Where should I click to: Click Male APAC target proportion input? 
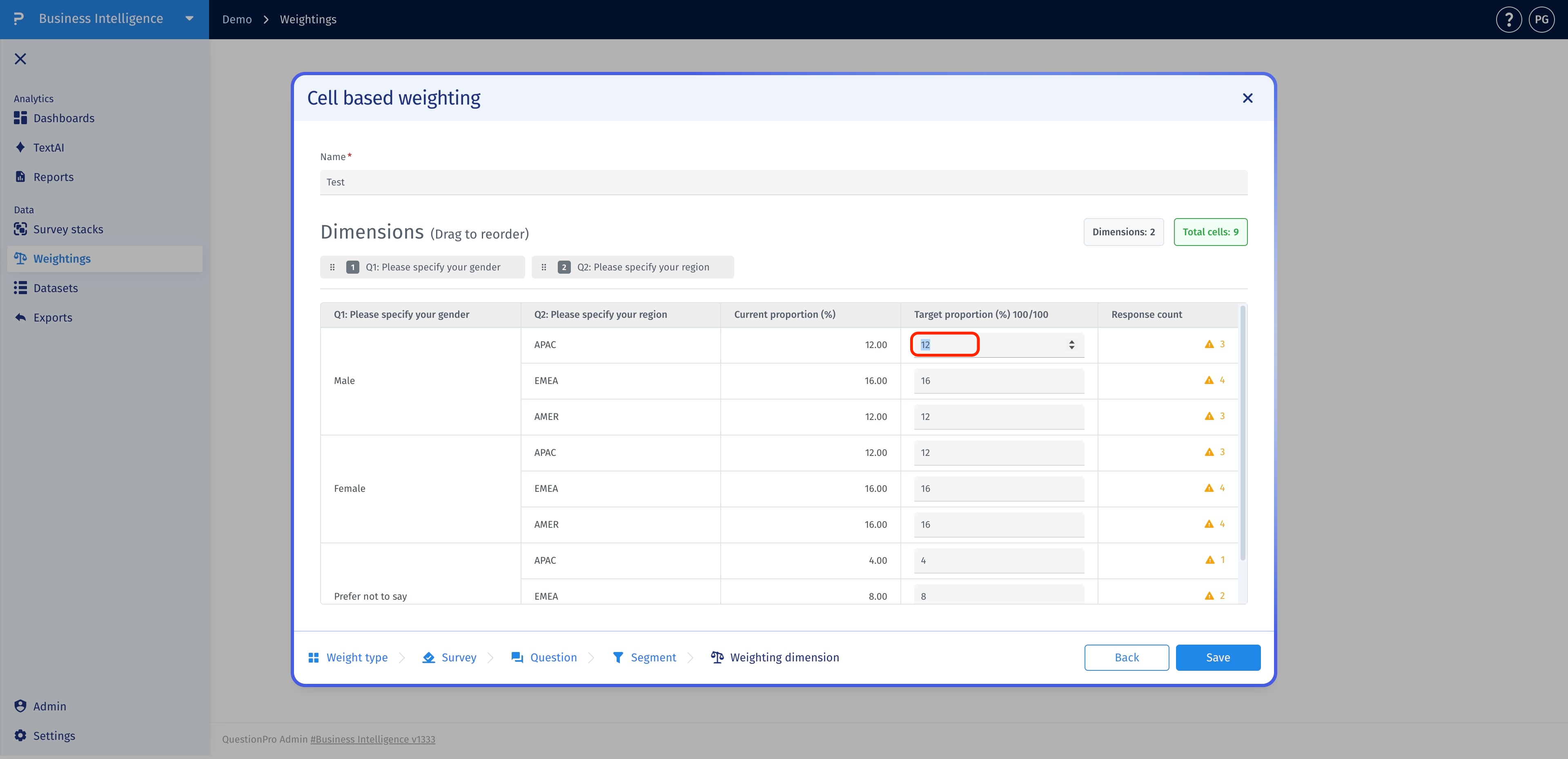[998, 345]
